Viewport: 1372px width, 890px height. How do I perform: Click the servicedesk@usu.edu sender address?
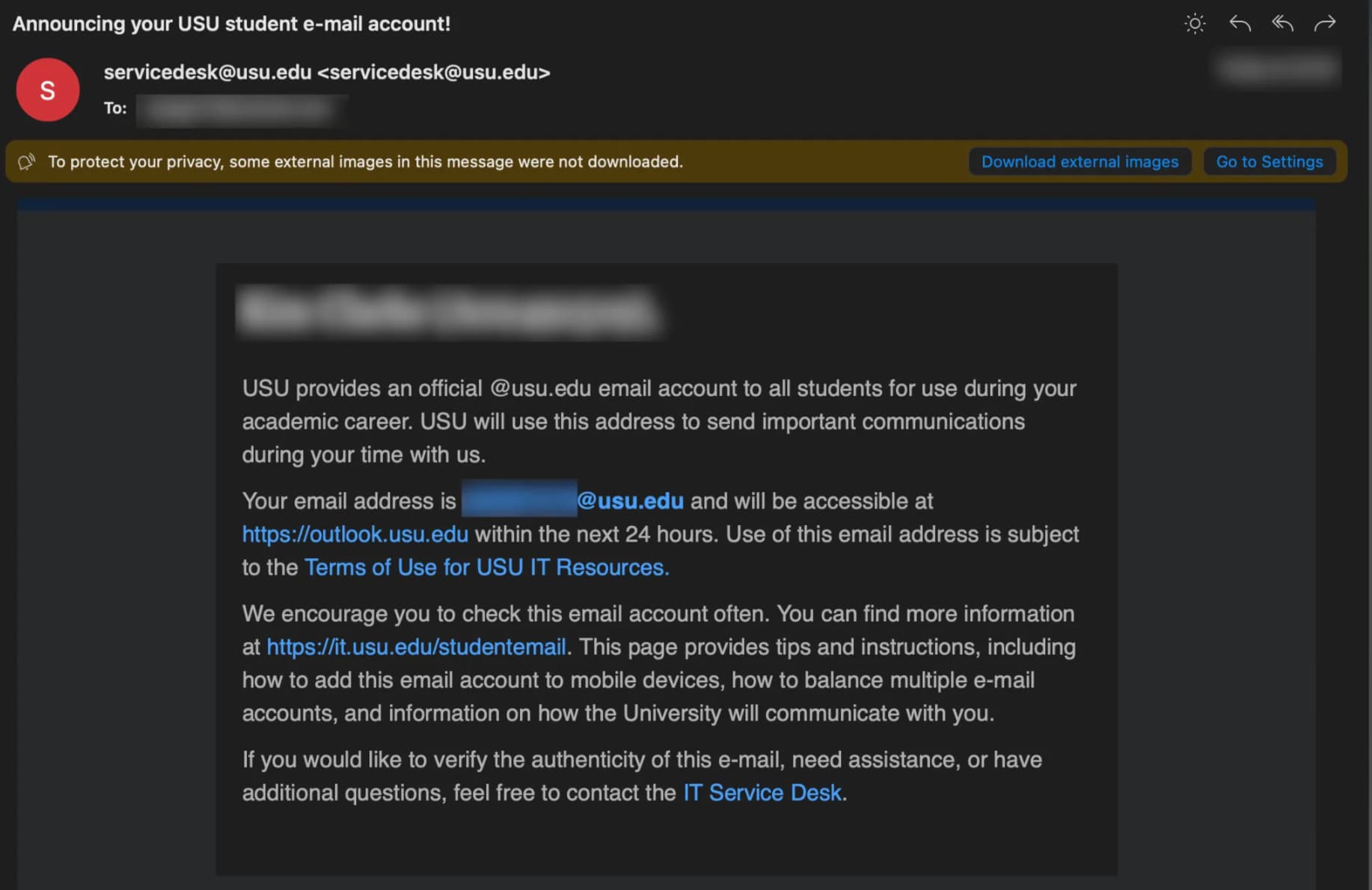[x=326, y=73]
